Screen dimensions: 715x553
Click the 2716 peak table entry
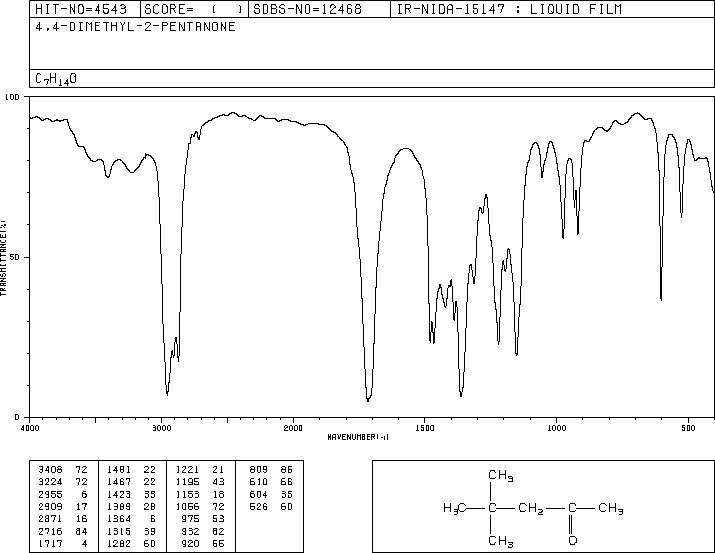coord(50,531)
